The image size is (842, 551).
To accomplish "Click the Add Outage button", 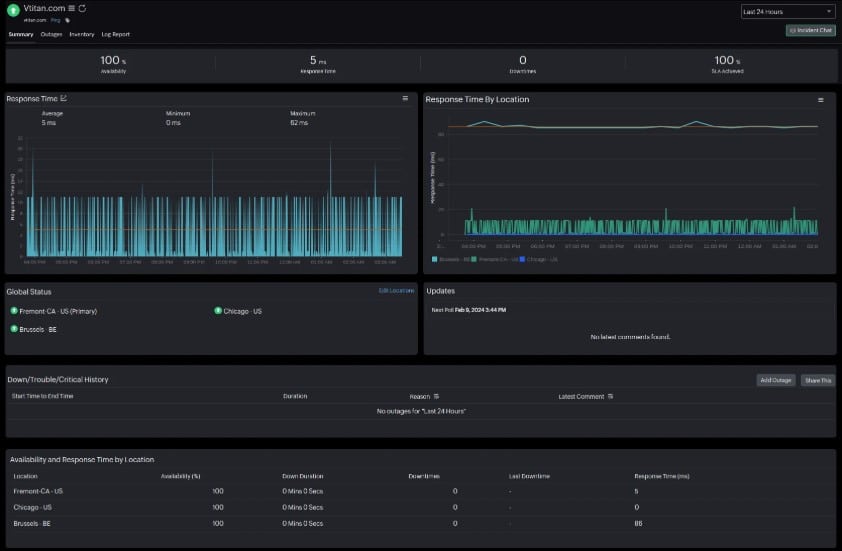I will [776, 380].
